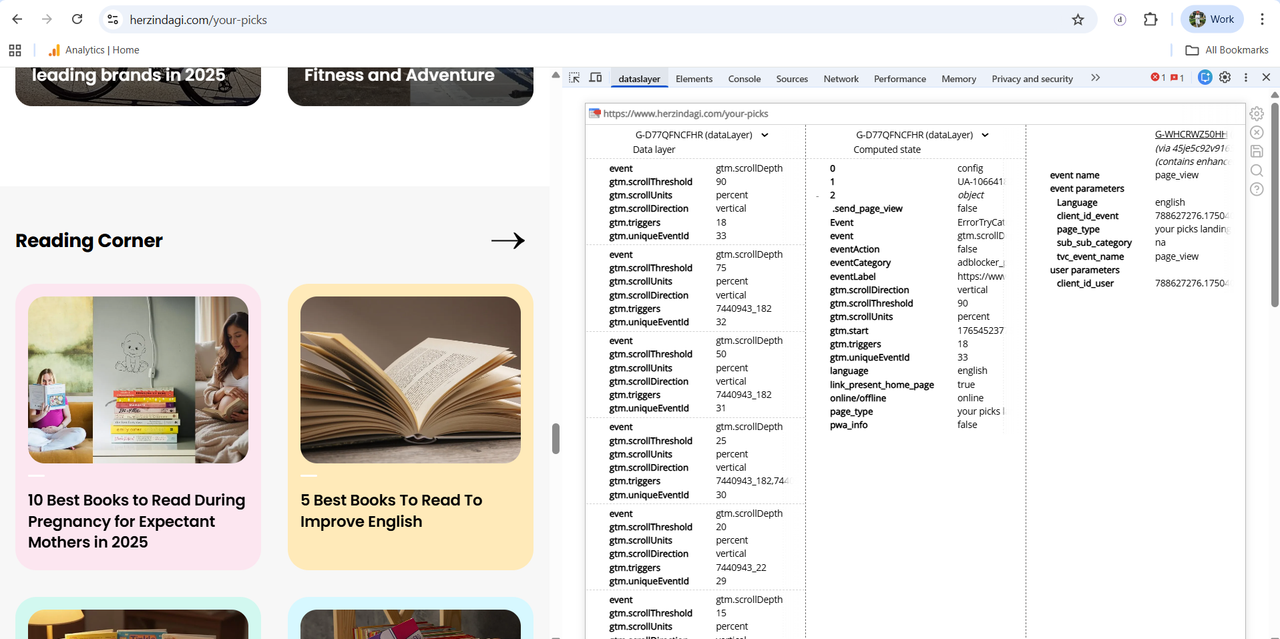Show more DevTools tabs chevron

(x=1095, y=78)
